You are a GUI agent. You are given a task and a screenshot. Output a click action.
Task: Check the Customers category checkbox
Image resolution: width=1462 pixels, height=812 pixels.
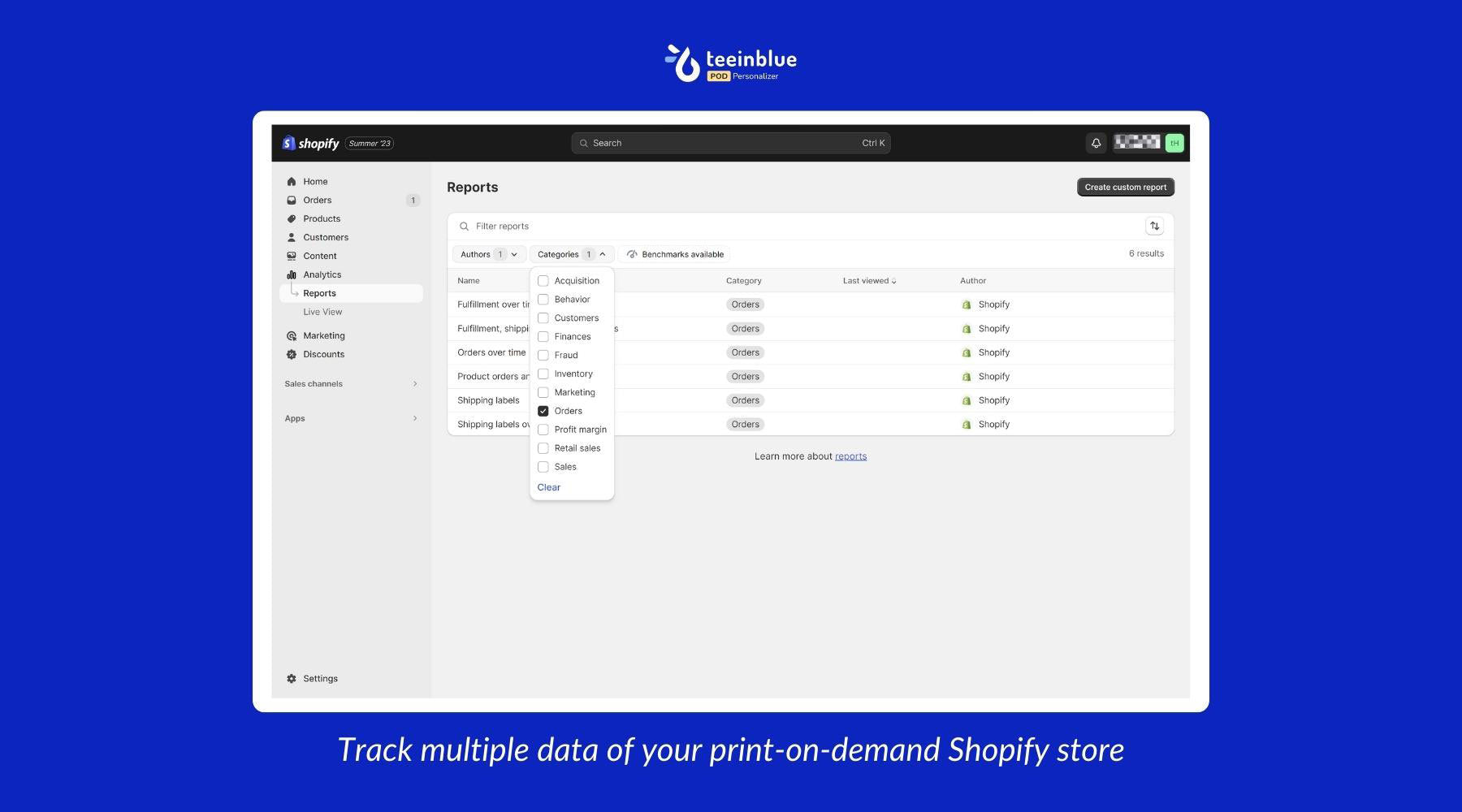pyautogui.click(x=543, y=318)
